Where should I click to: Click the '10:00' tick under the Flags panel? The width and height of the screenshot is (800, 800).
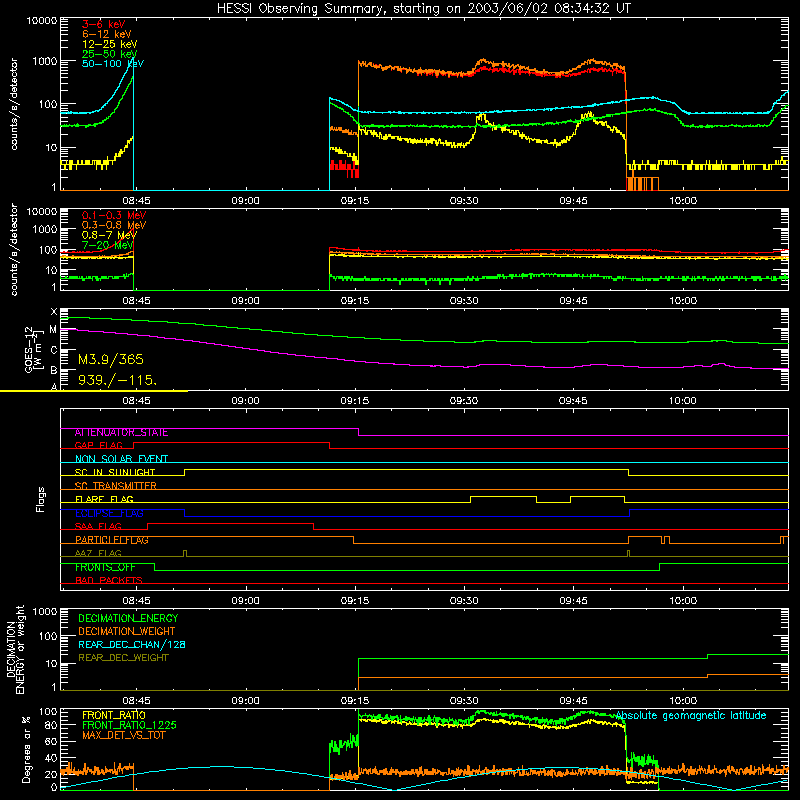683,601
